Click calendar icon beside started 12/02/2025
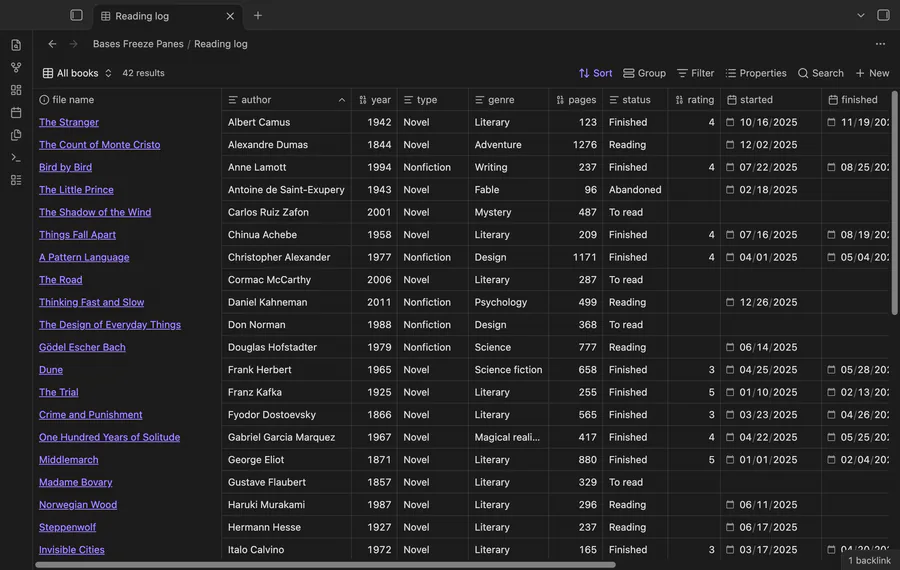The image size is (900, 570). pyautogui.click(x=730, y=145)
